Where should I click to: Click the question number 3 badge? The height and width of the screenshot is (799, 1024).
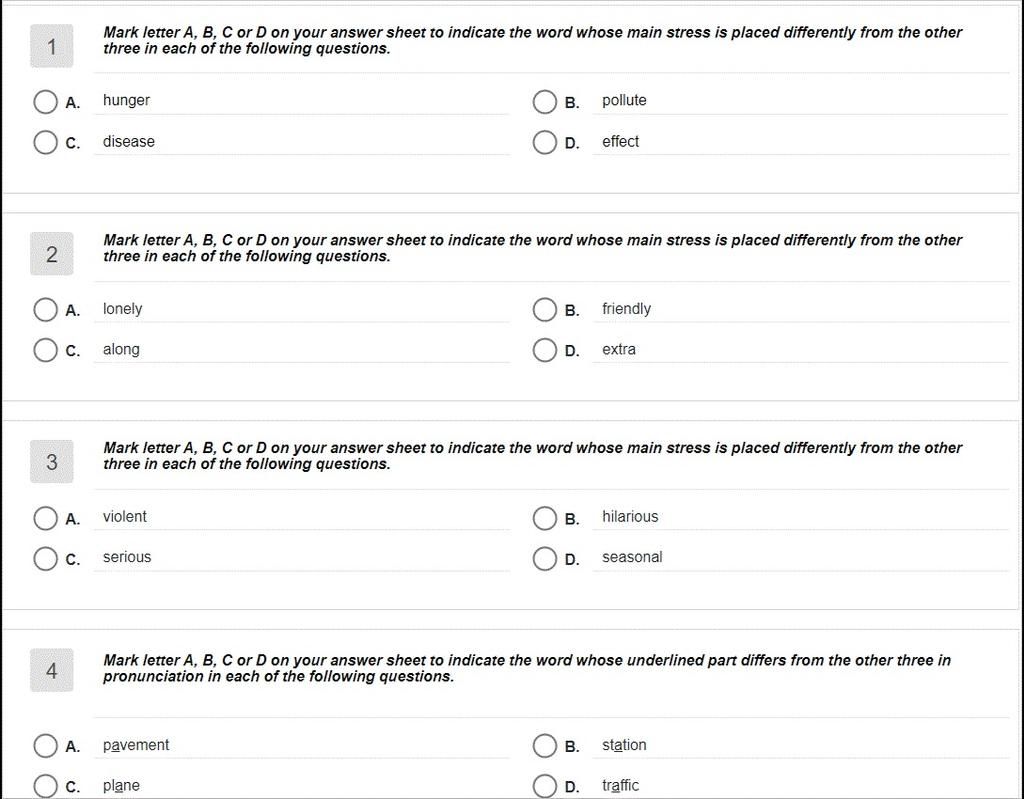point(52,462)
